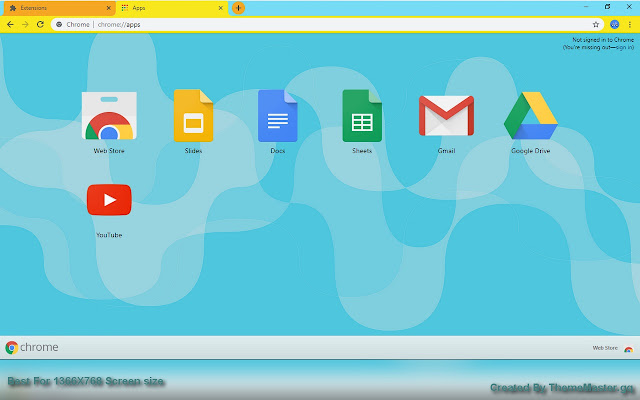Select the Apps tab
Image resolution: width=640 pixels, height=400 pixels.
pyautogui.click(x=171, y=8)
